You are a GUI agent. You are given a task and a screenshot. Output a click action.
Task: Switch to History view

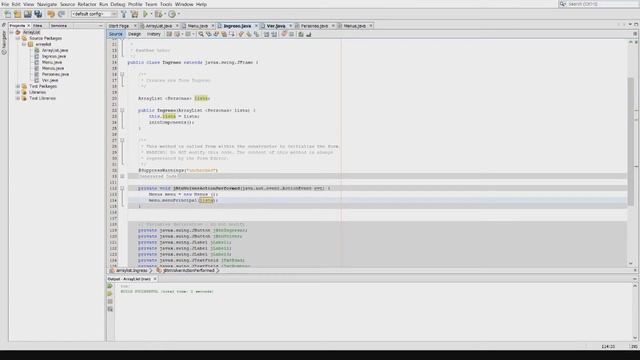154,34
